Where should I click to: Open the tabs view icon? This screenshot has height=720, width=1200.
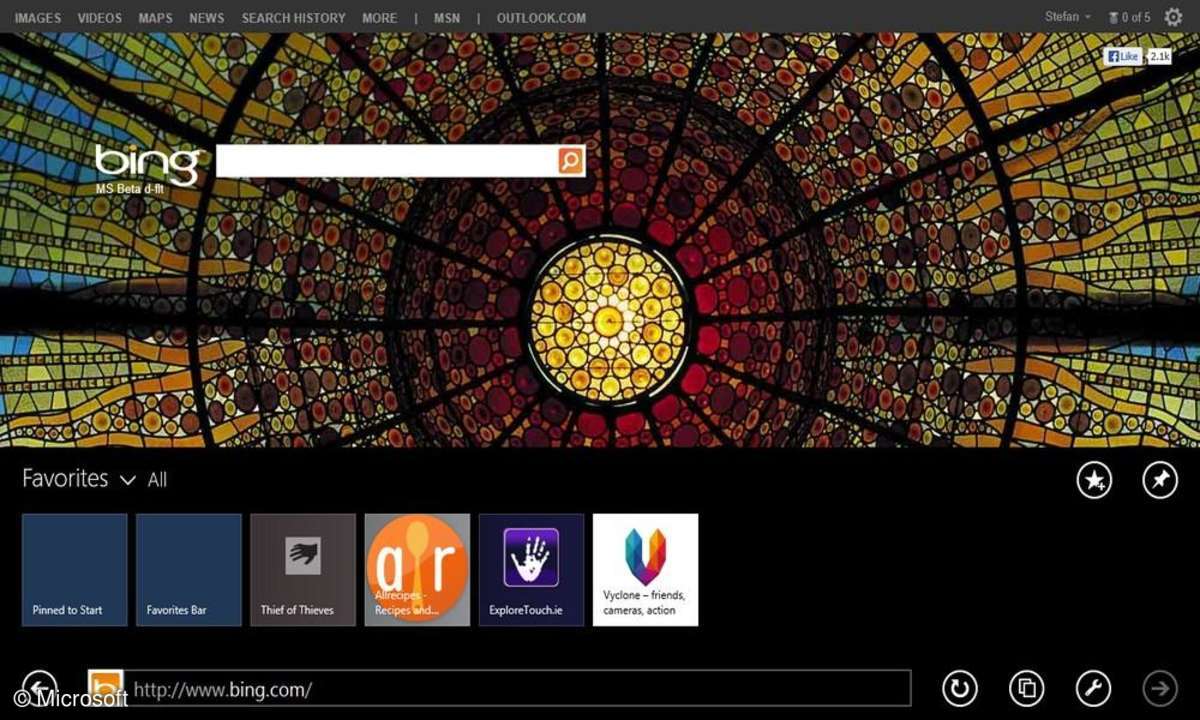click(x=1026, y=688)
